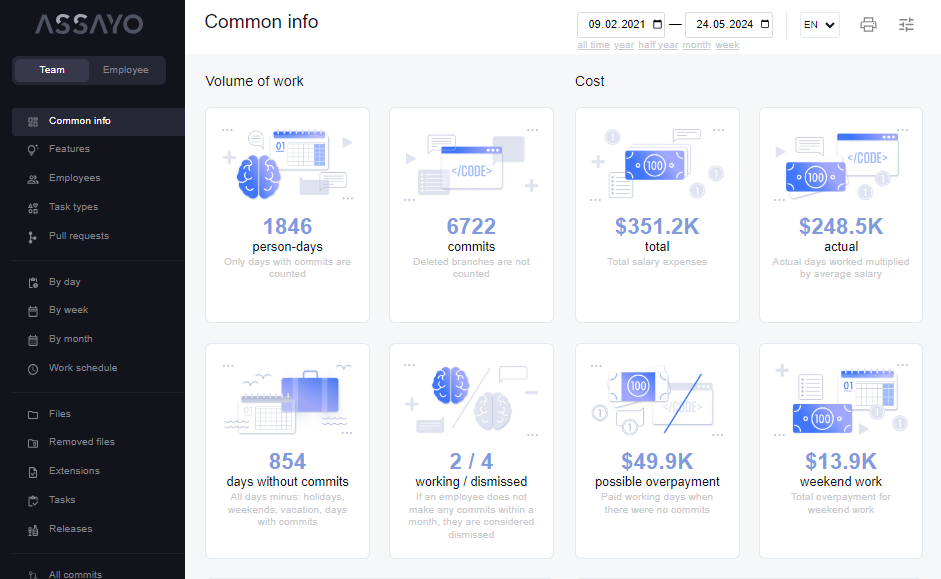Click the ASSAYO logo

click(x=89, y=24)
